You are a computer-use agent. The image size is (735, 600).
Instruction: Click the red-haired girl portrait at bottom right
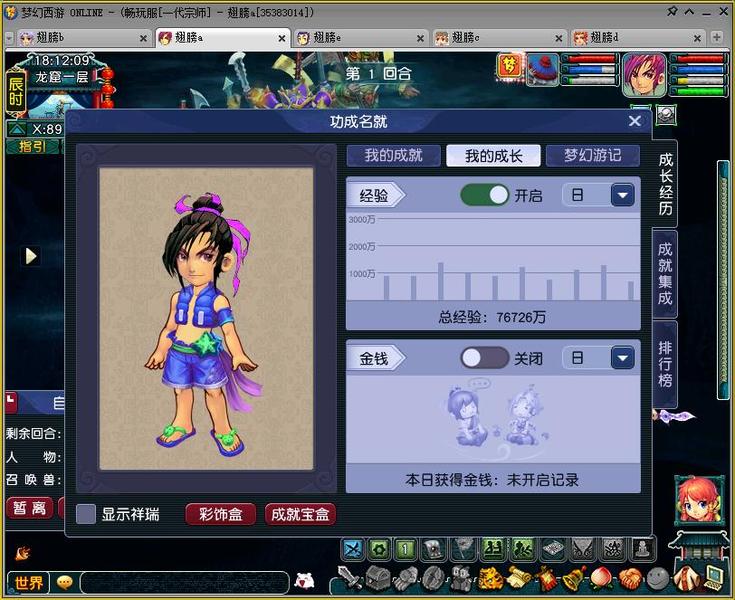coord(698,500)
